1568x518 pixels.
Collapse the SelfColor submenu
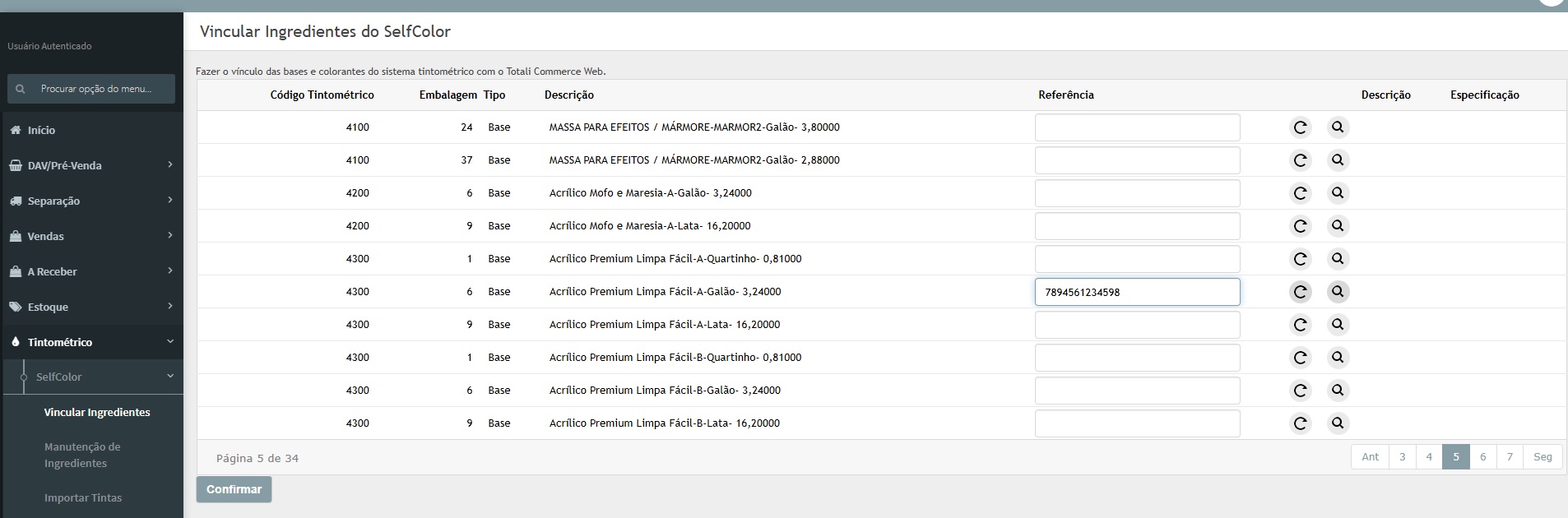(100, 377)
